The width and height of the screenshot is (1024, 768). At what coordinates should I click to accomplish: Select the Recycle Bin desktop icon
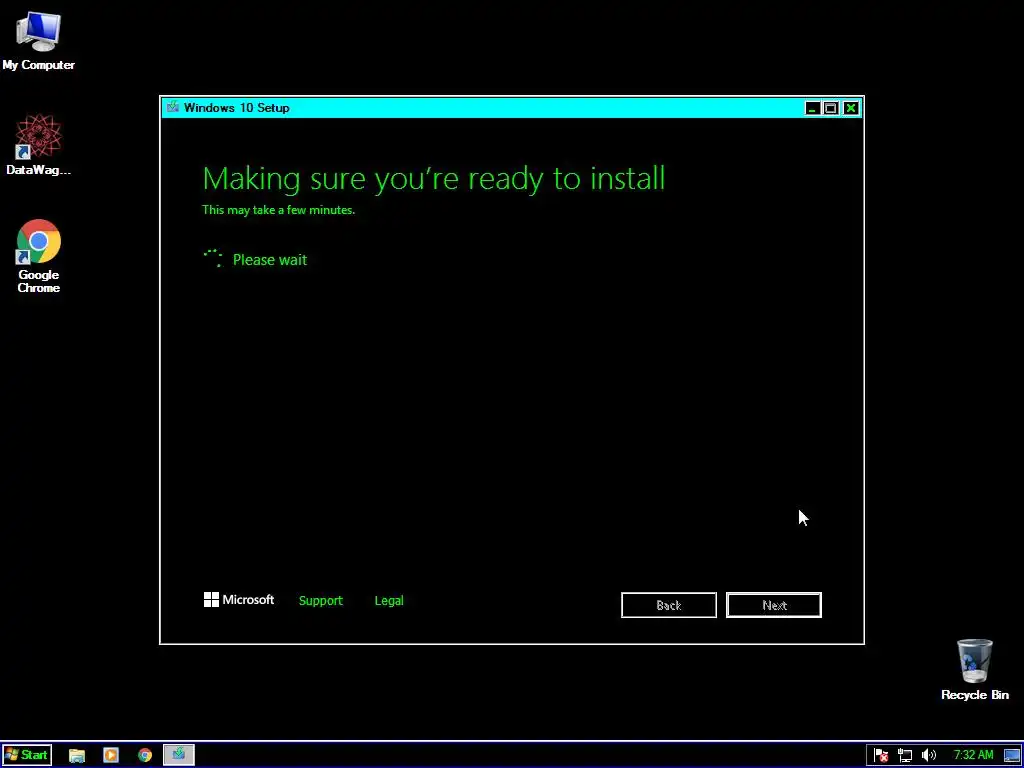(x=974, y=669)
